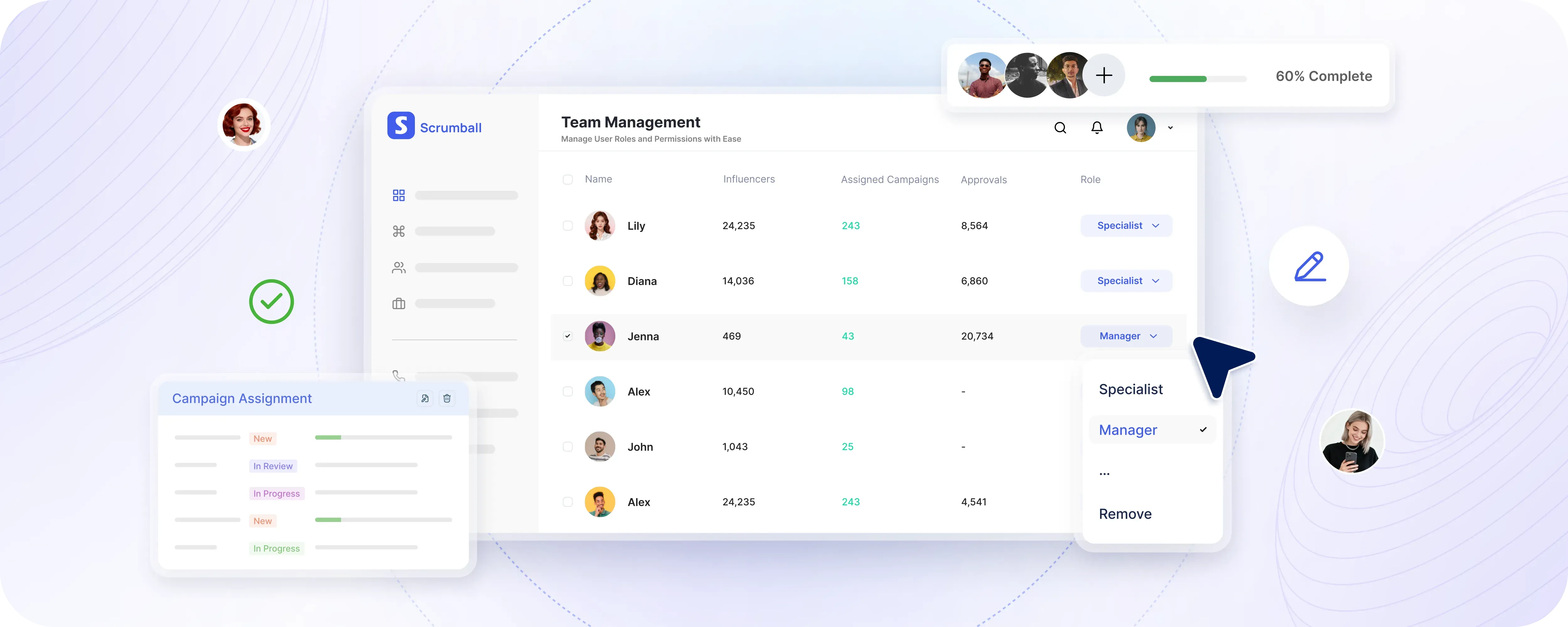Toggle the select-all checkbox beside Name
1568x627 pixels.
[x=567, y=180]
